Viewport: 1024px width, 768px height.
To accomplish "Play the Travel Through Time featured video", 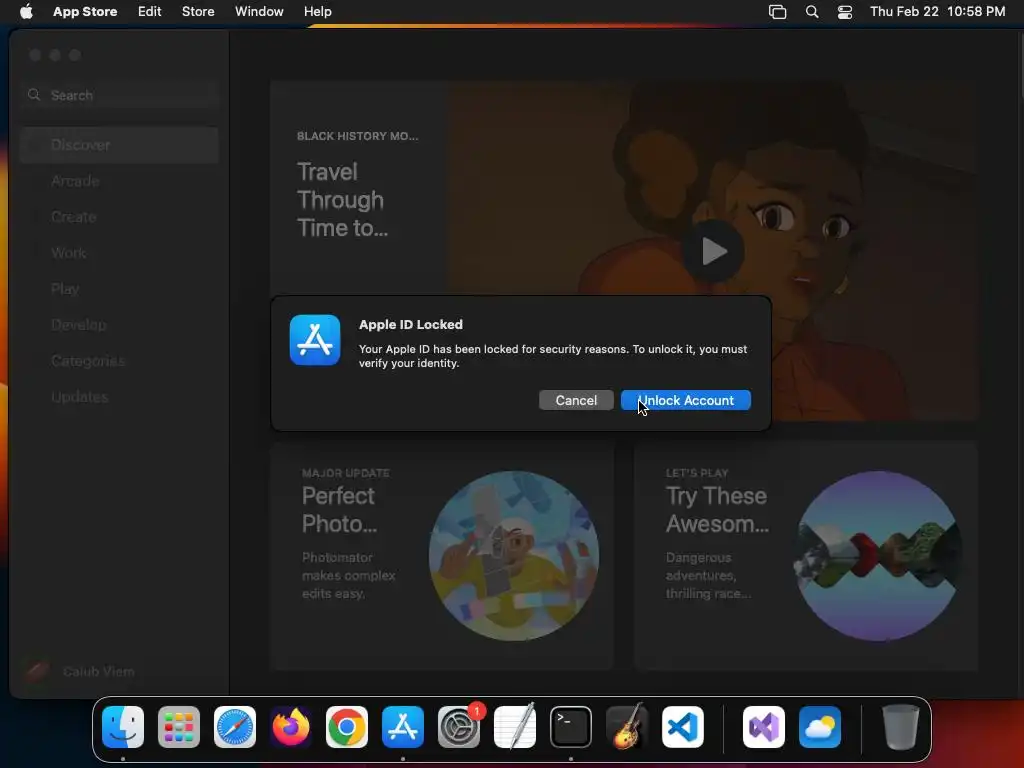I will [713, 251].
